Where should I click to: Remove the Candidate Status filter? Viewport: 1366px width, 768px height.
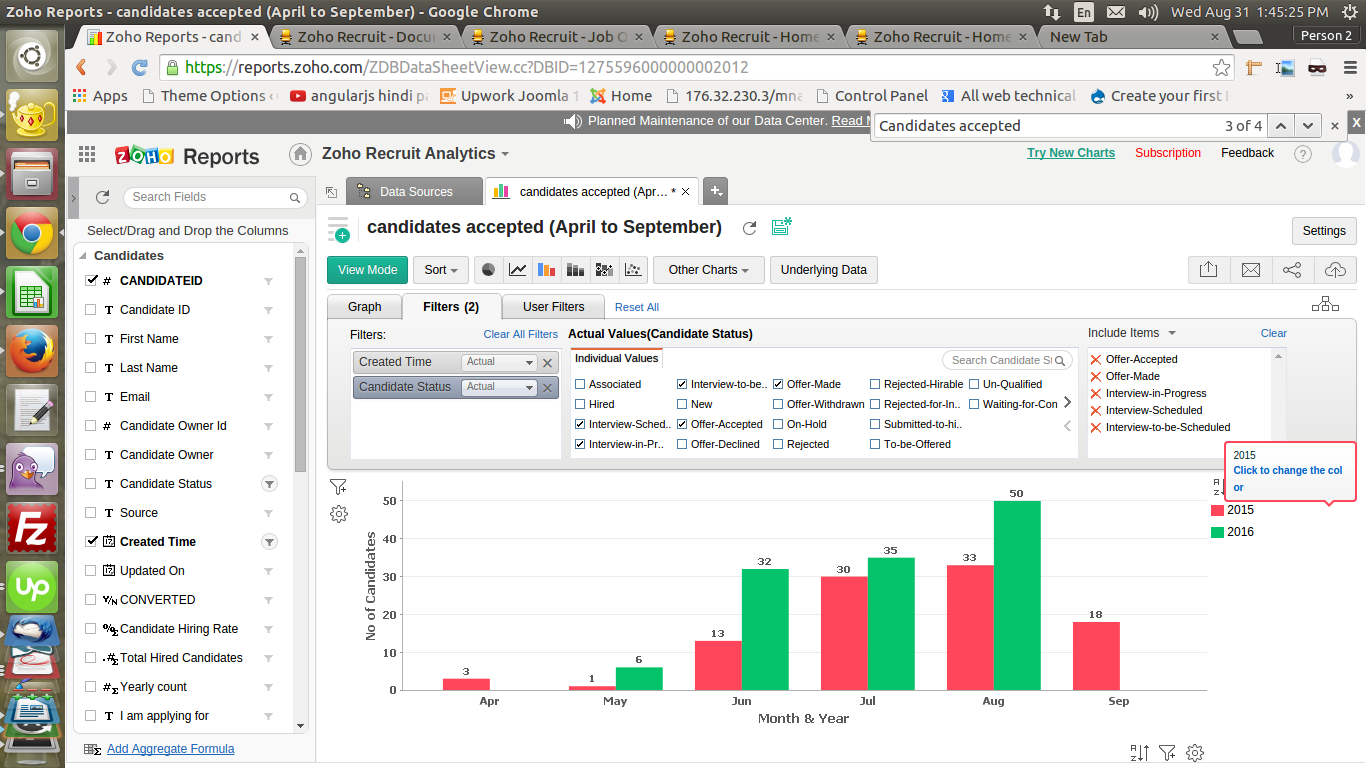coord(548,388)
